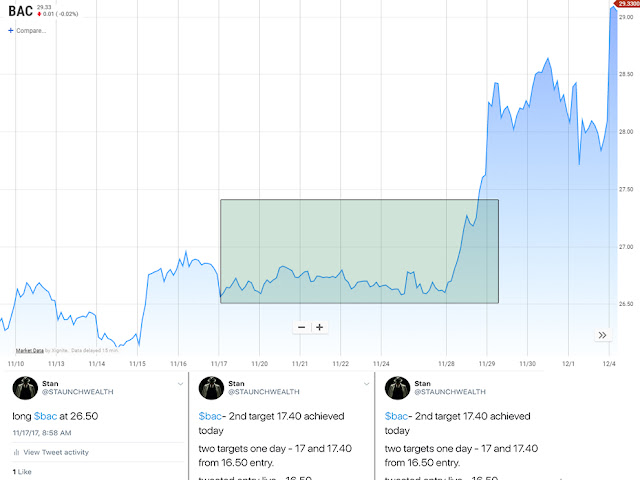Viewport: 640px width, 480px height.
Task: Click Stan's avatar in first tweet
Action: [x=23, y=387]
